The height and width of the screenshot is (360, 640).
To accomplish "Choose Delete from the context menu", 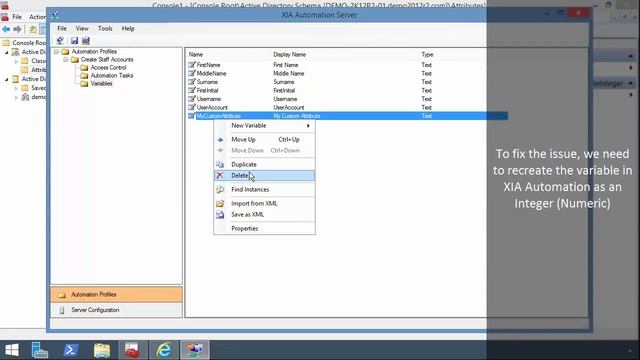I will (x=264, y=176).
